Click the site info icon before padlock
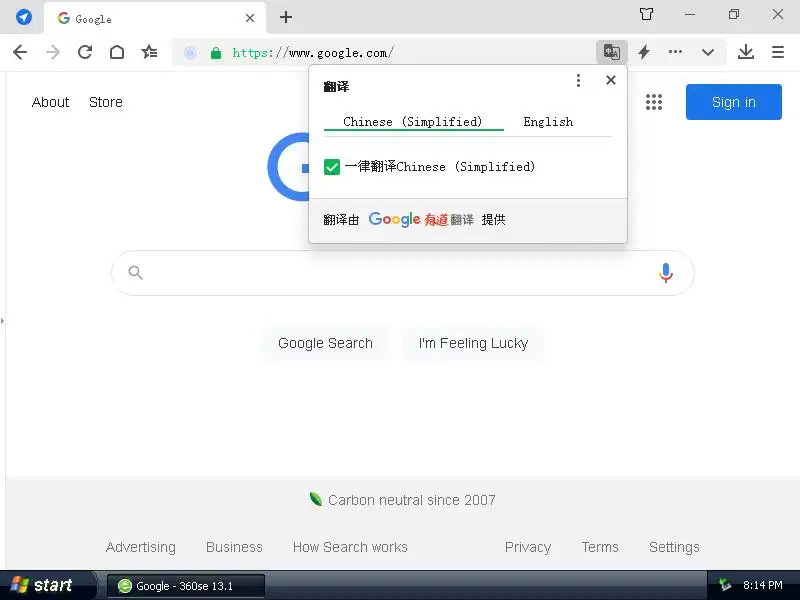Screen dimensions: 800x600 (190, 53)
